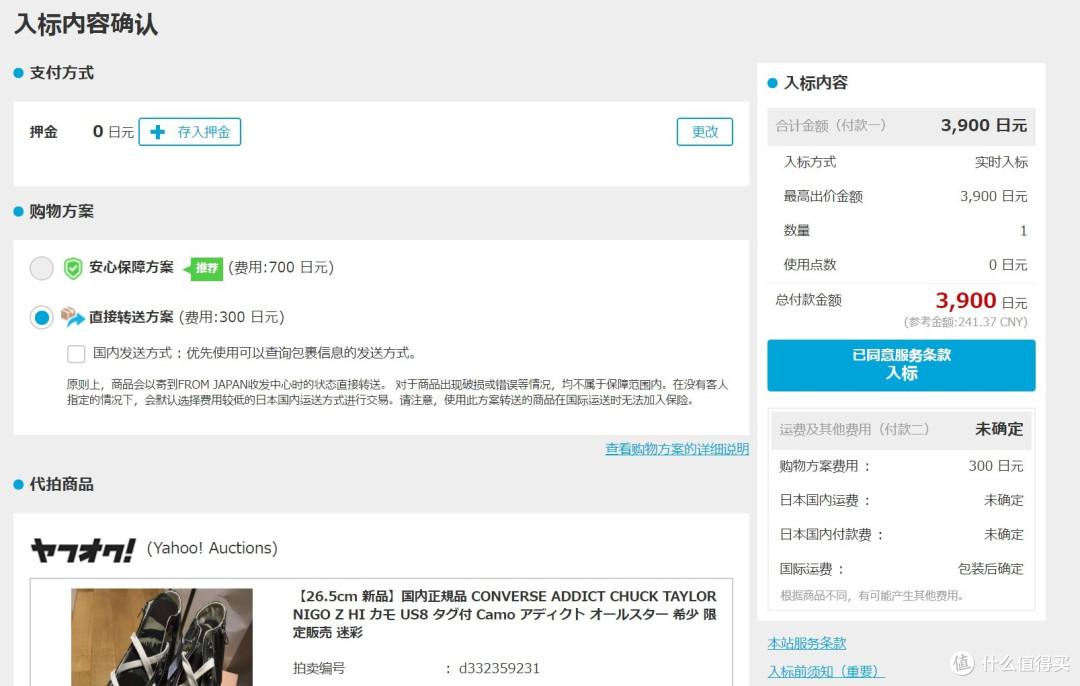Open the 本站服务条款 link
This screenshot has height=686, width=1080.
(806, 643)
